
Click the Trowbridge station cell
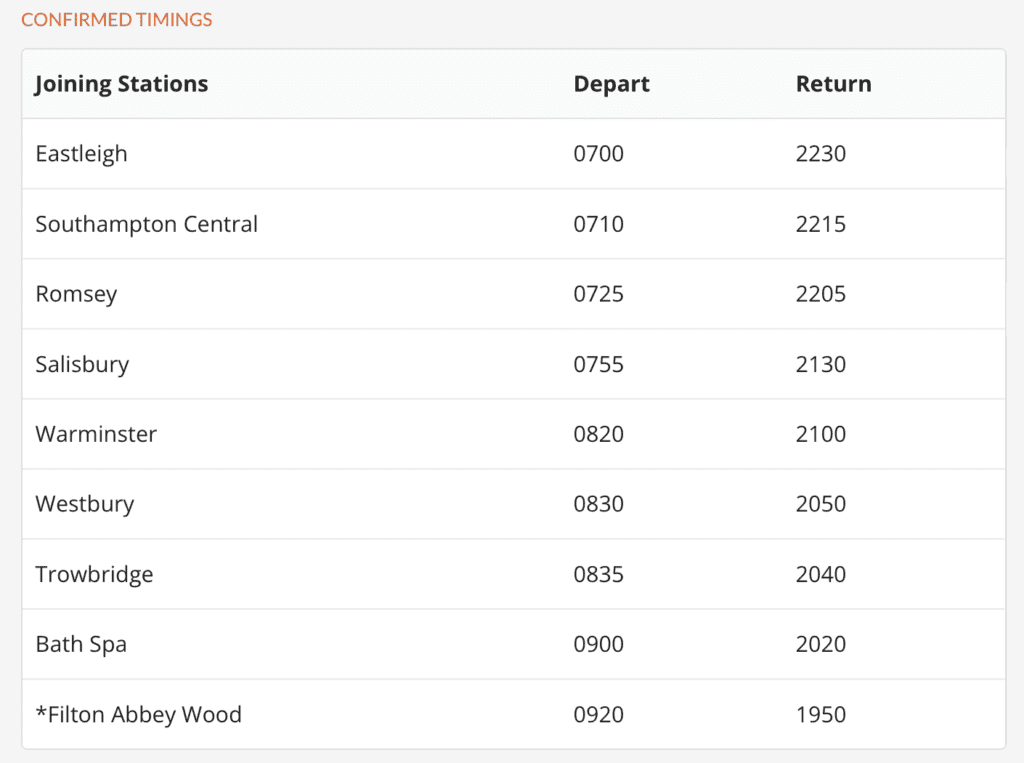pyautogui.click(x=94, y=574)
